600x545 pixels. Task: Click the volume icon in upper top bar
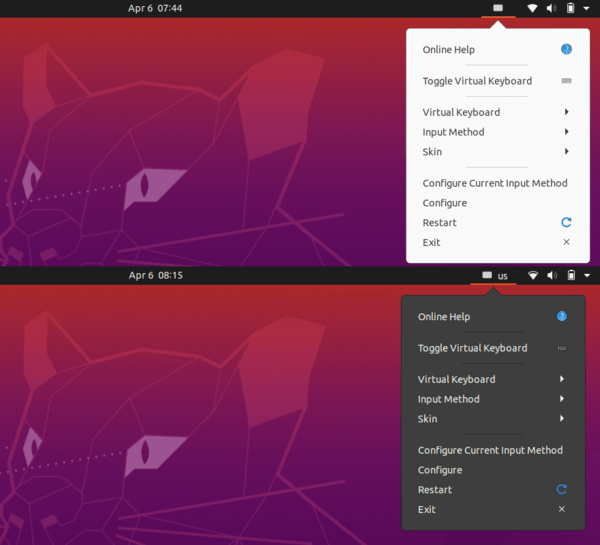[551, 8]
